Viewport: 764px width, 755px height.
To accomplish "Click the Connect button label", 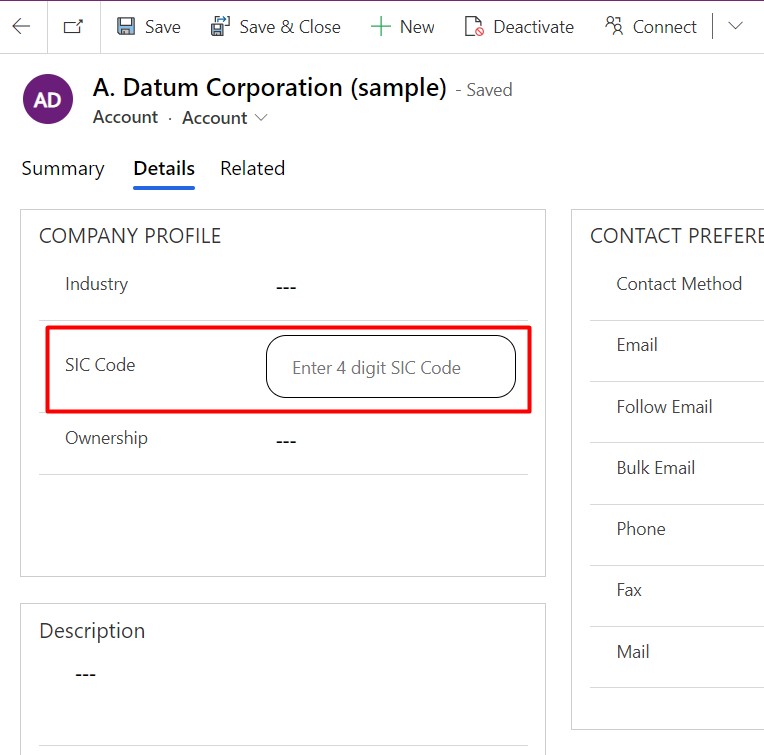I will [664, 27].
